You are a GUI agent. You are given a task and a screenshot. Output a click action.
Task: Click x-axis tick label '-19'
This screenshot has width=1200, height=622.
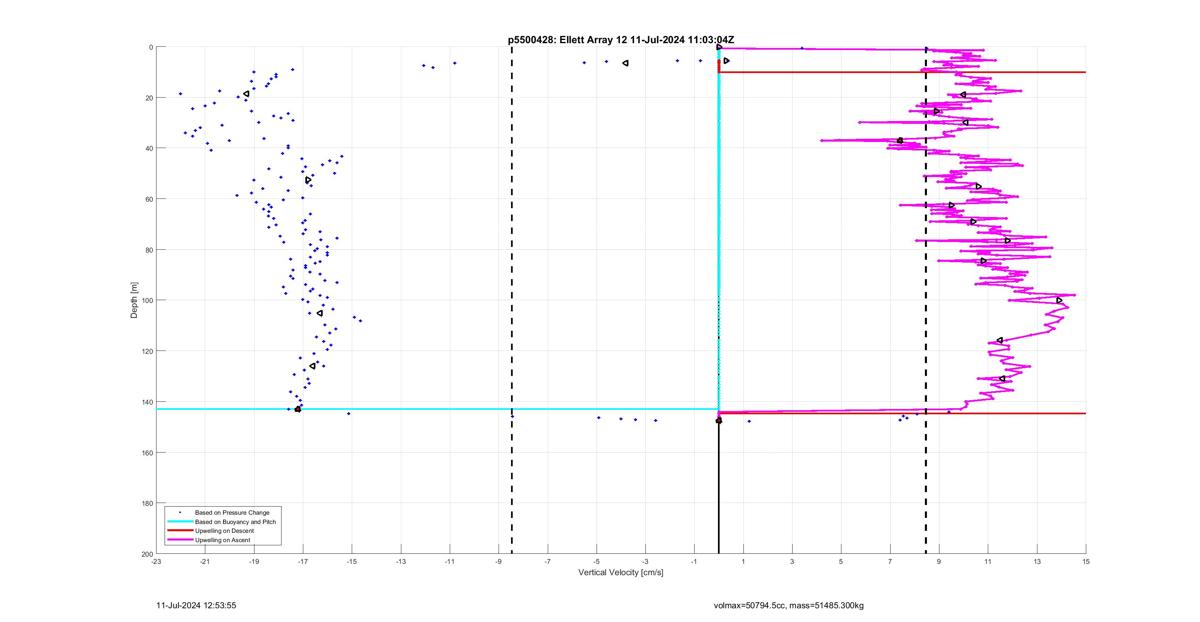point(254,562)
